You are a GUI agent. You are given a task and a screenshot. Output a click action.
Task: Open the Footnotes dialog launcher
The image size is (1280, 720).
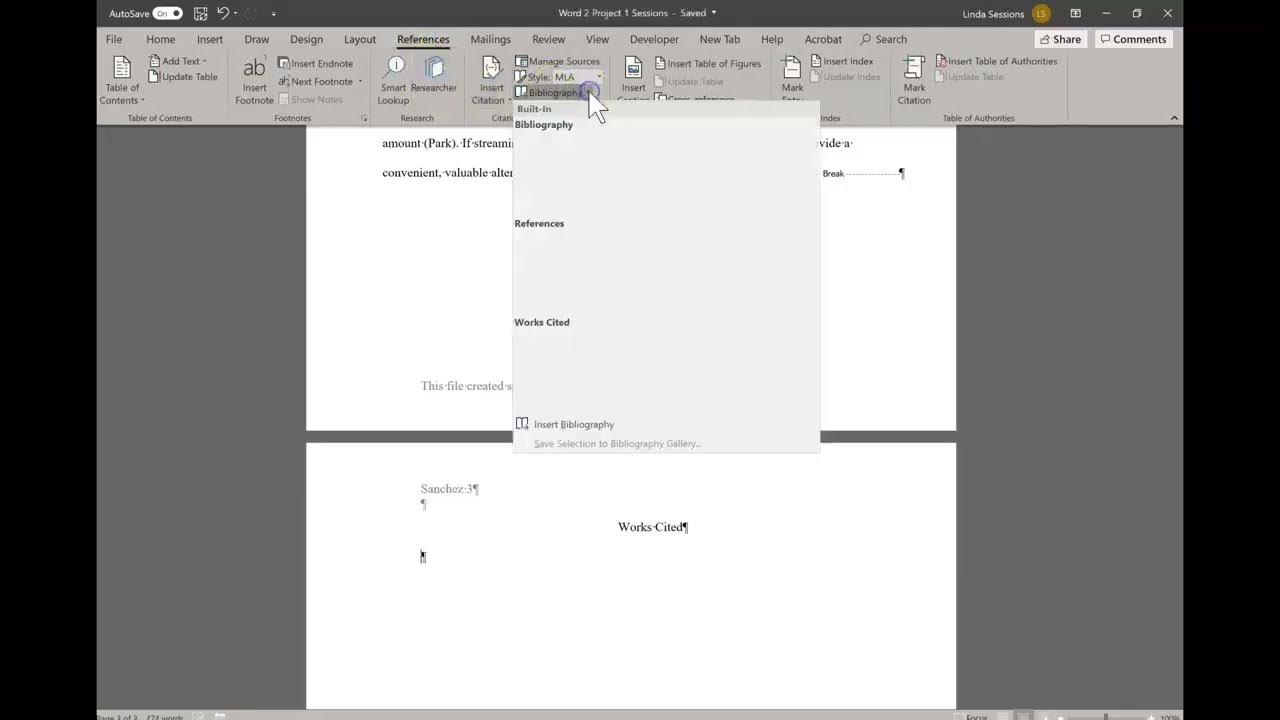pyautogui.click(x=364, y=118)
